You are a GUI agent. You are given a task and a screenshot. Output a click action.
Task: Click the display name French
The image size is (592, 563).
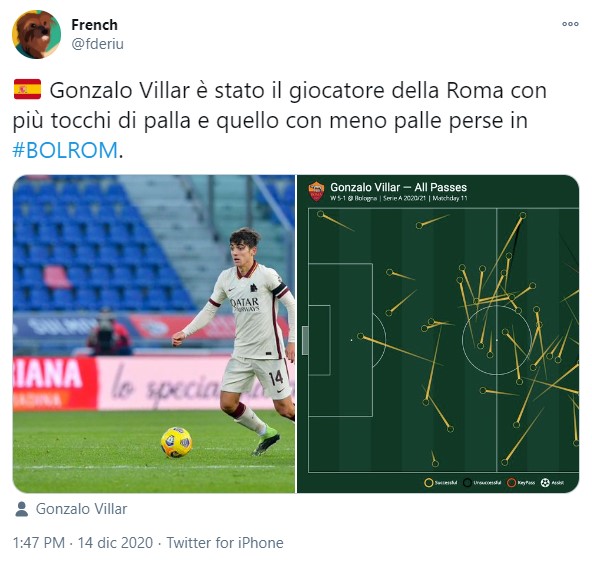pos(94,25)
